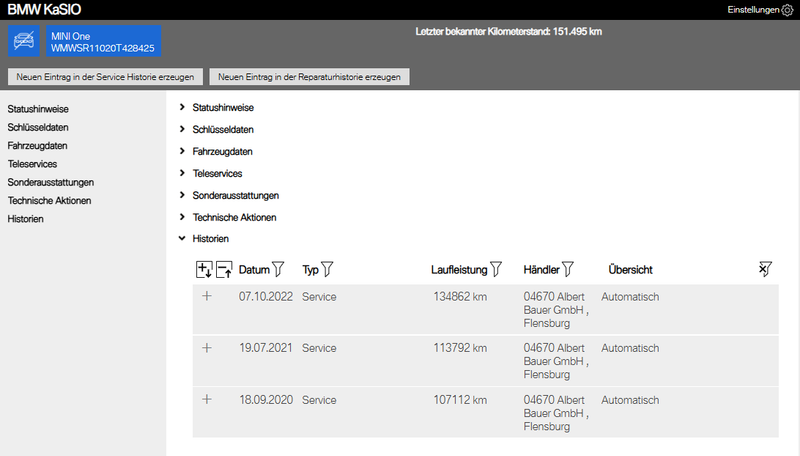Select Statushinweise in left sidebar
This screenshot has width=800, height=456.
click(x=38, y=109)
